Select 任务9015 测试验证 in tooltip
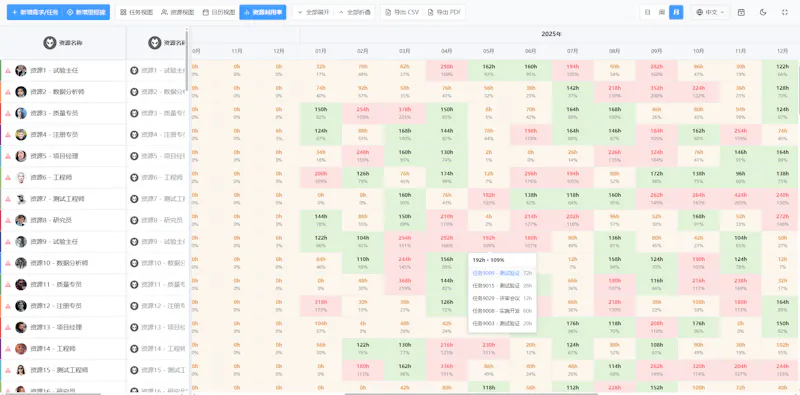This screenshot has width=800, height=395. coord(502,286)
